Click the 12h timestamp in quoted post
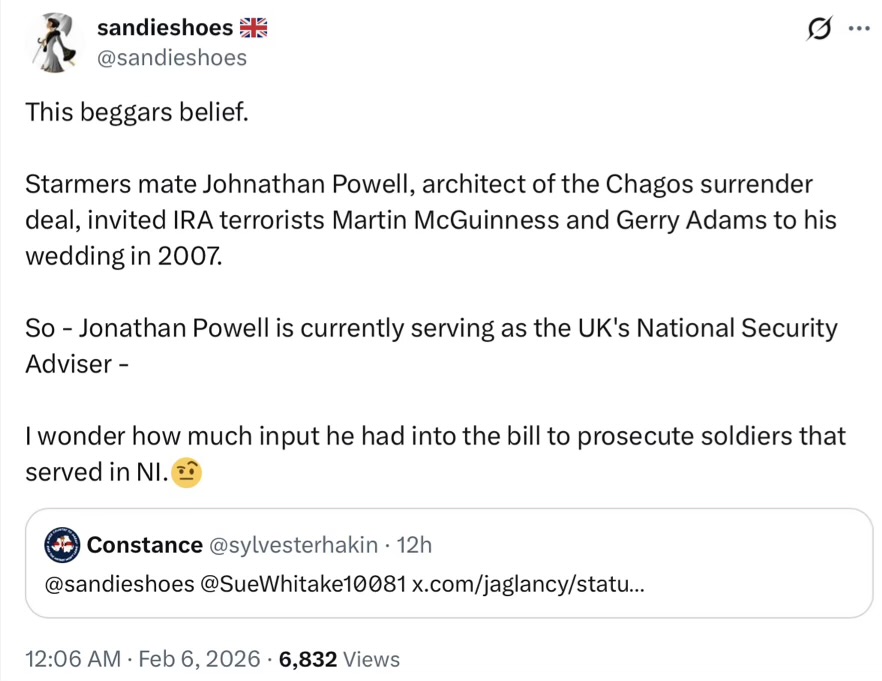This screenshot has width=882, height=681. point(414,545)
